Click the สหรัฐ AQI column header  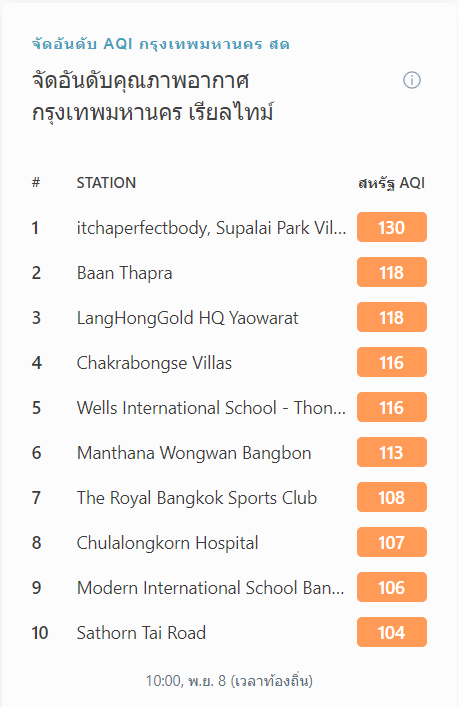[391, 183]
